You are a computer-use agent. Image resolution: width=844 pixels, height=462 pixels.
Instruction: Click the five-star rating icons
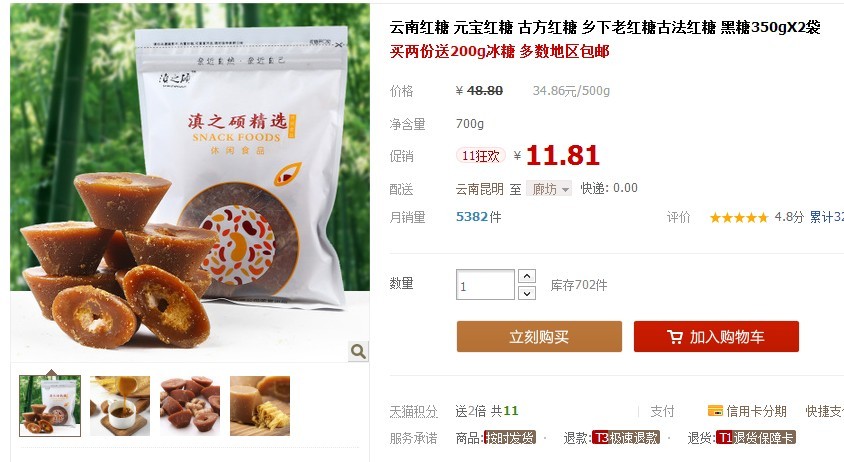point(738,218)
